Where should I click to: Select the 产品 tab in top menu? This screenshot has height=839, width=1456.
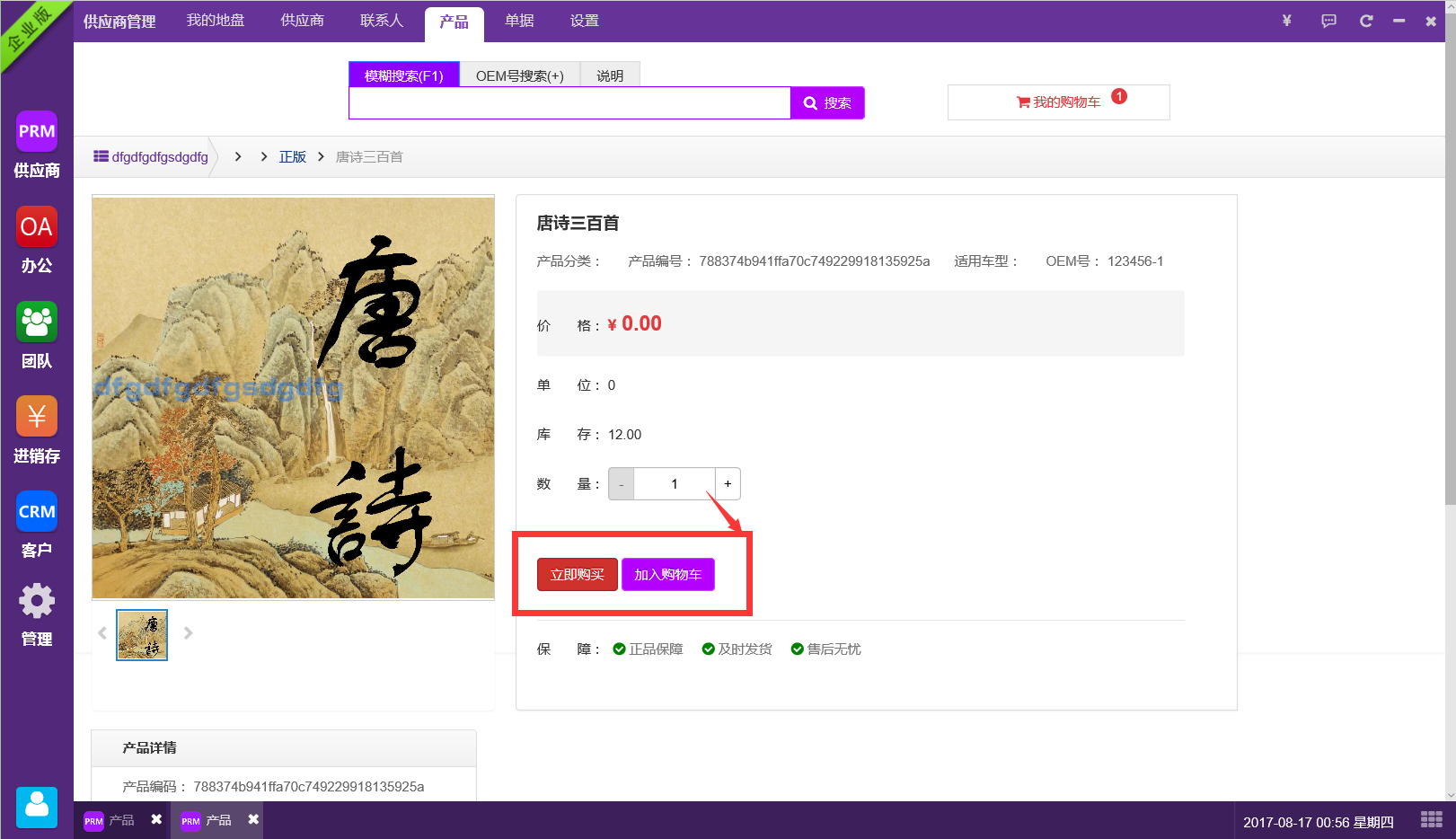click(454, 23)
